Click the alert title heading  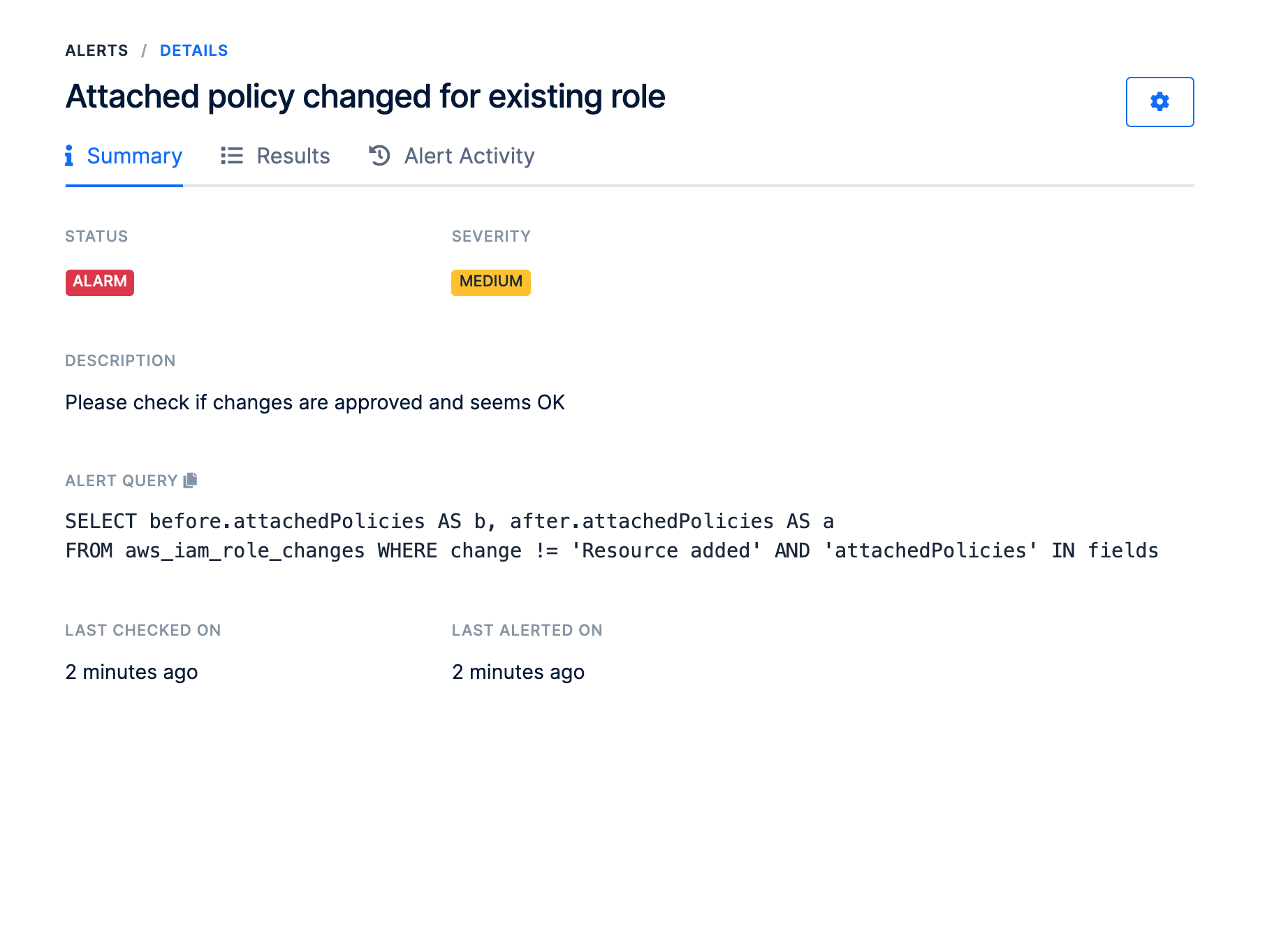click(x=365, y=96)
